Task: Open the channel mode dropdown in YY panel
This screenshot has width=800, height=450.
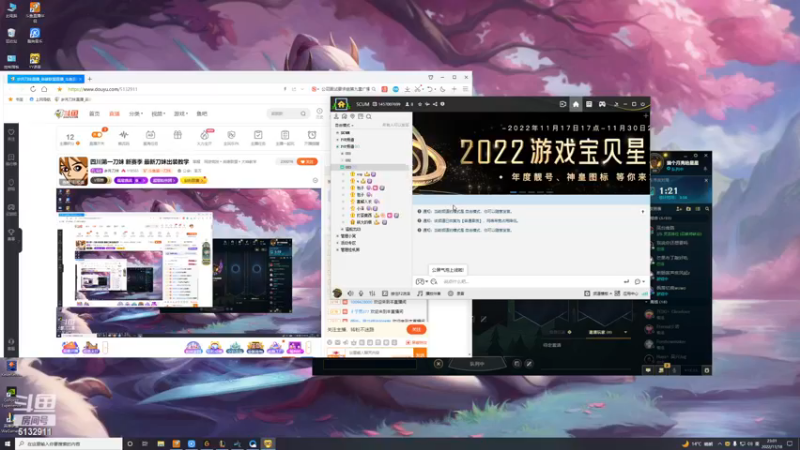Action: point(344,125)
